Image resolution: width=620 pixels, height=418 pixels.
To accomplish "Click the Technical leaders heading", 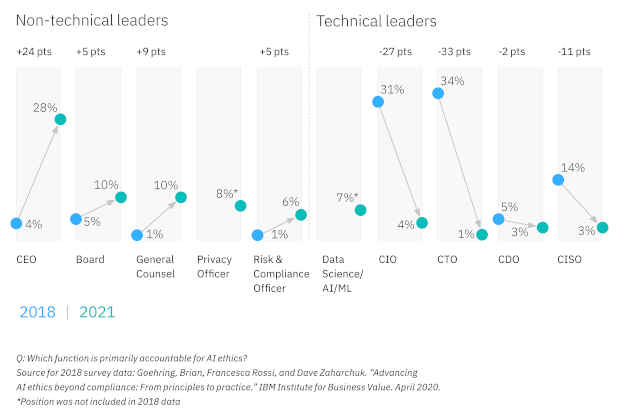I will click(376, 21).
